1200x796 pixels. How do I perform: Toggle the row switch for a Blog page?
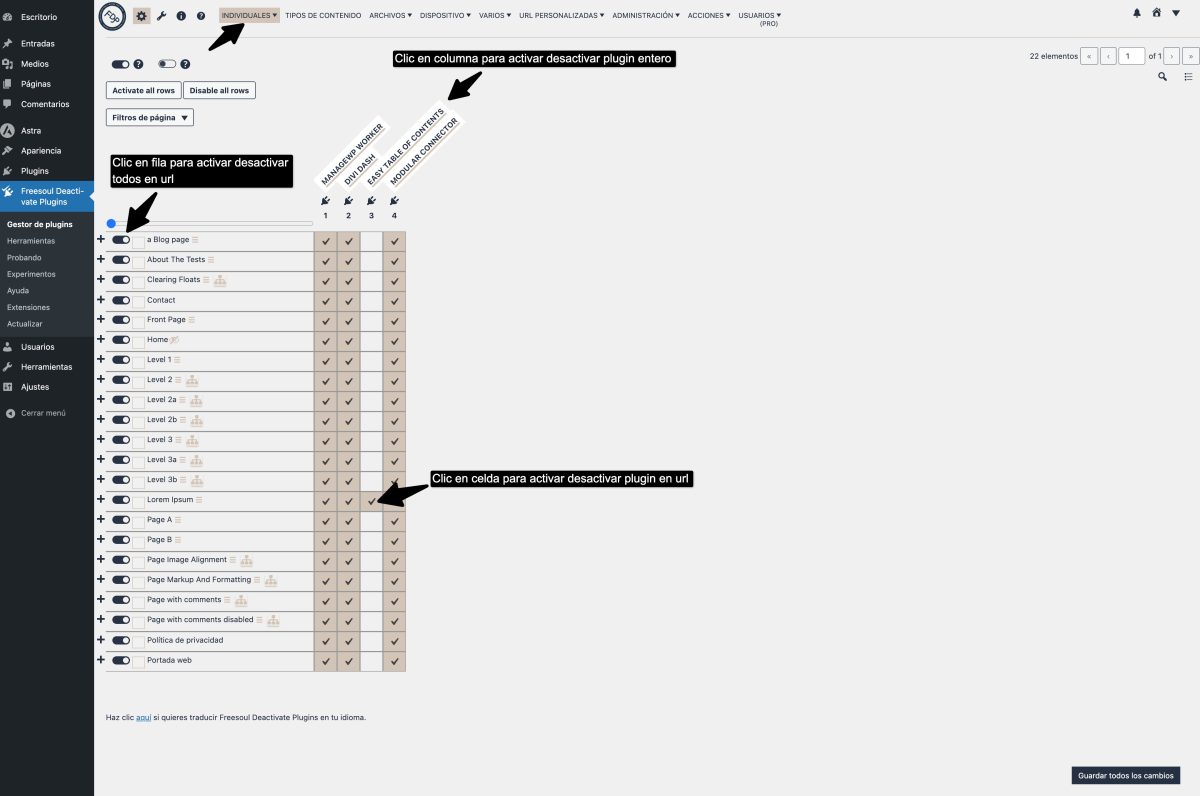[121, 240]
